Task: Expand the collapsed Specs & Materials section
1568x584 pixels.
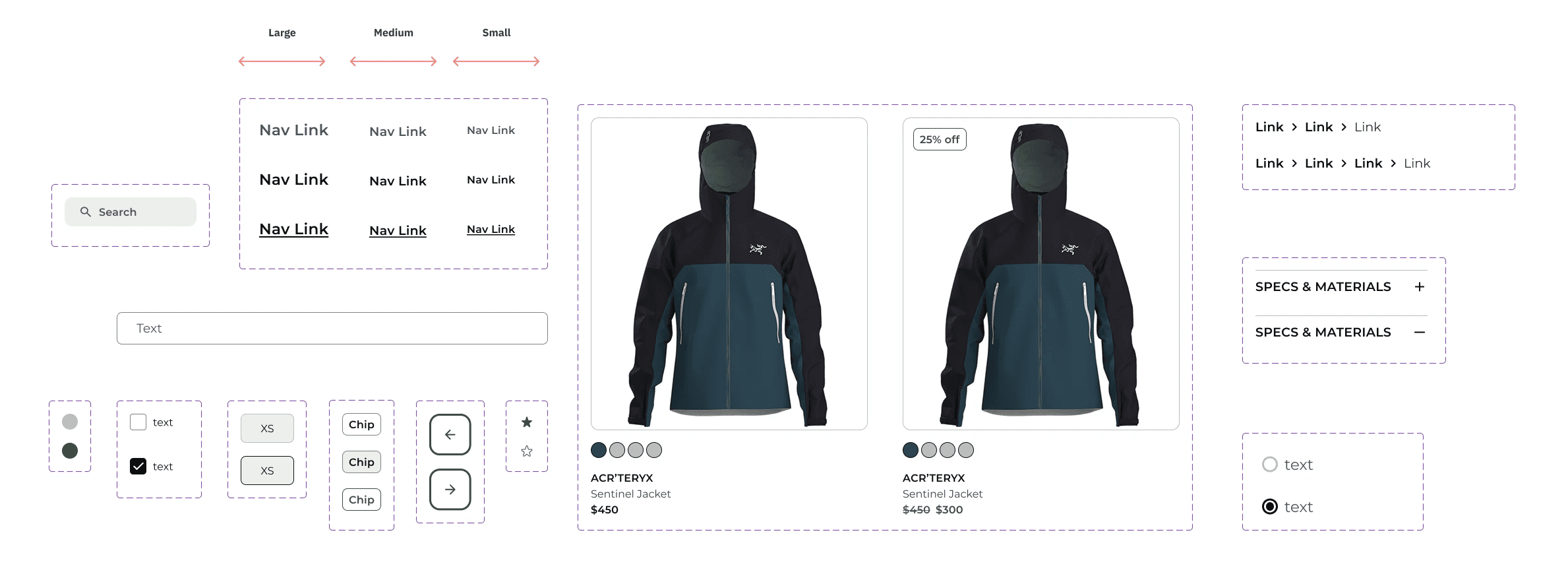Action: click(1341, 286)
